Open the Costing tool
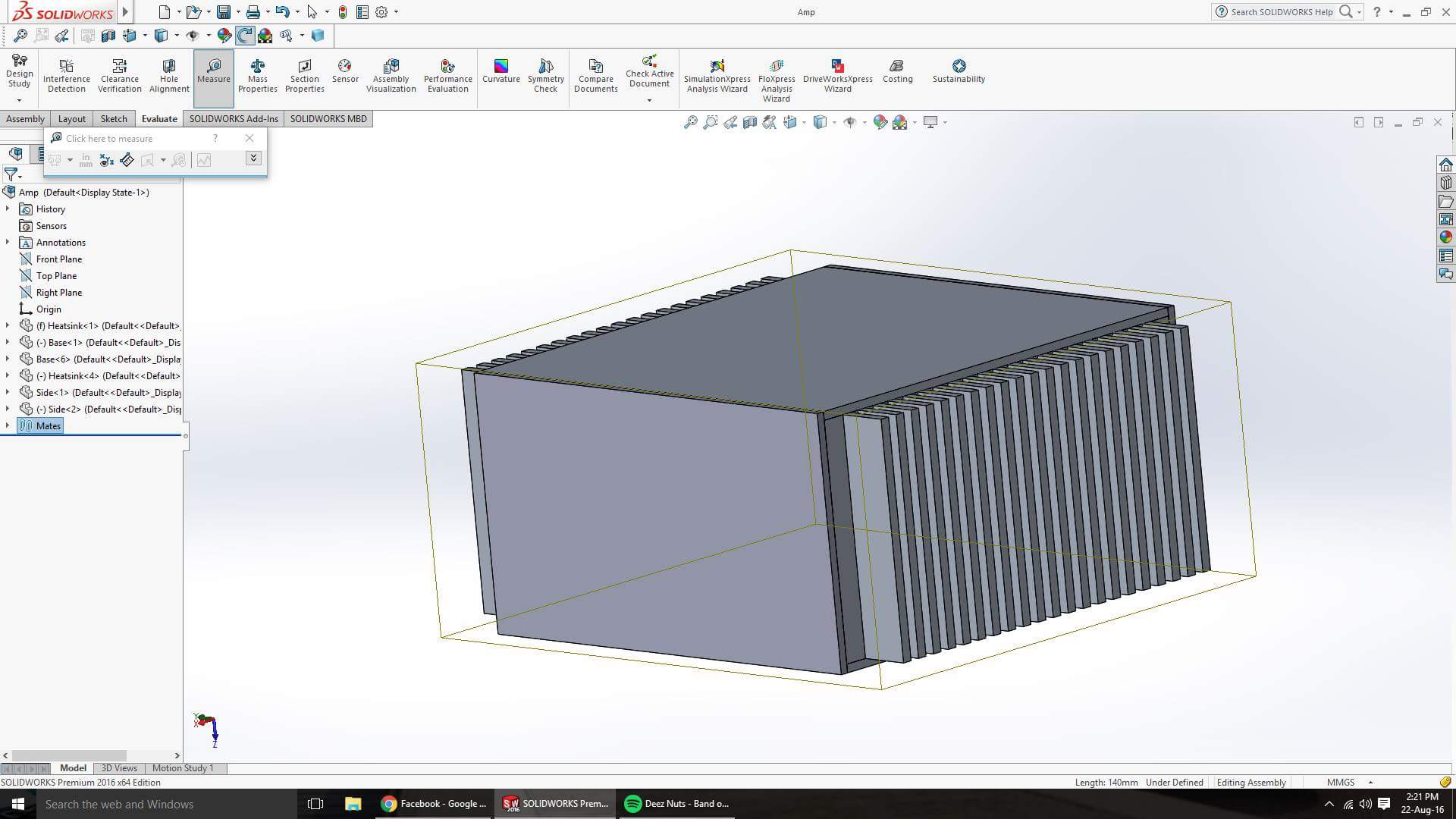The width and height of the screenshot is (1456, 819). (x=898, y=71)
